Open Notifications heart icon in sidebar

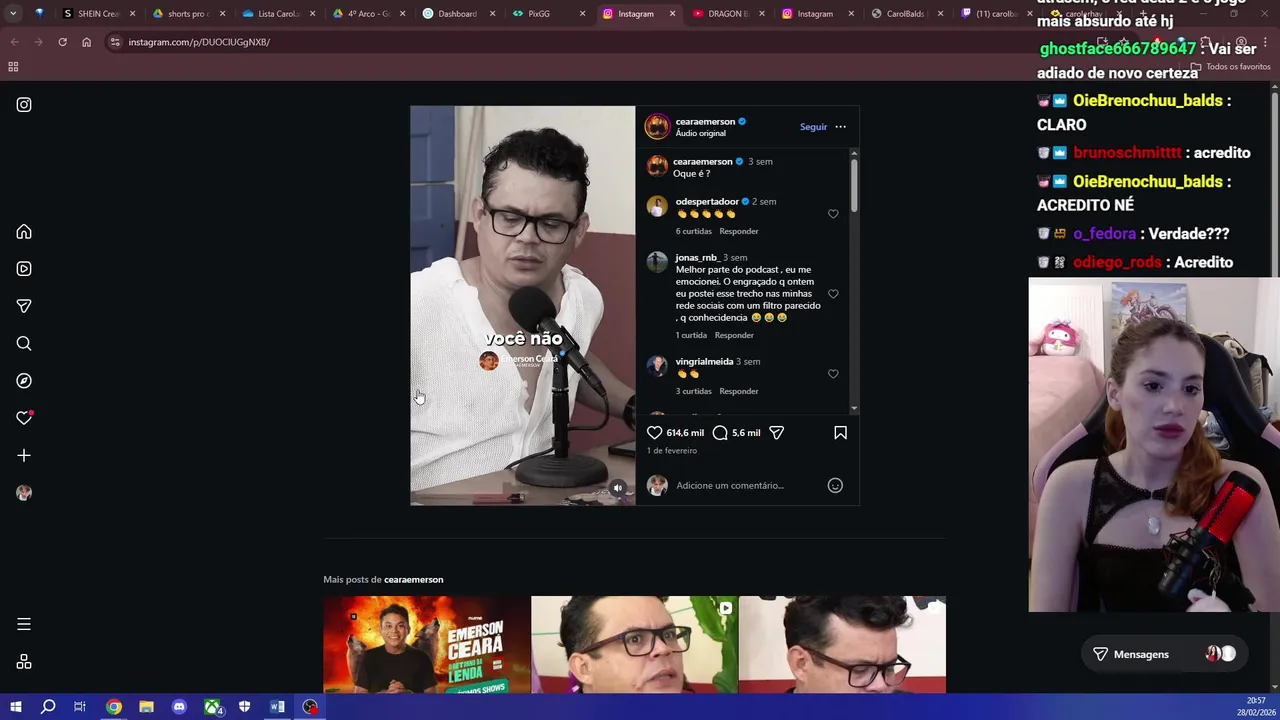click(24, 418)
